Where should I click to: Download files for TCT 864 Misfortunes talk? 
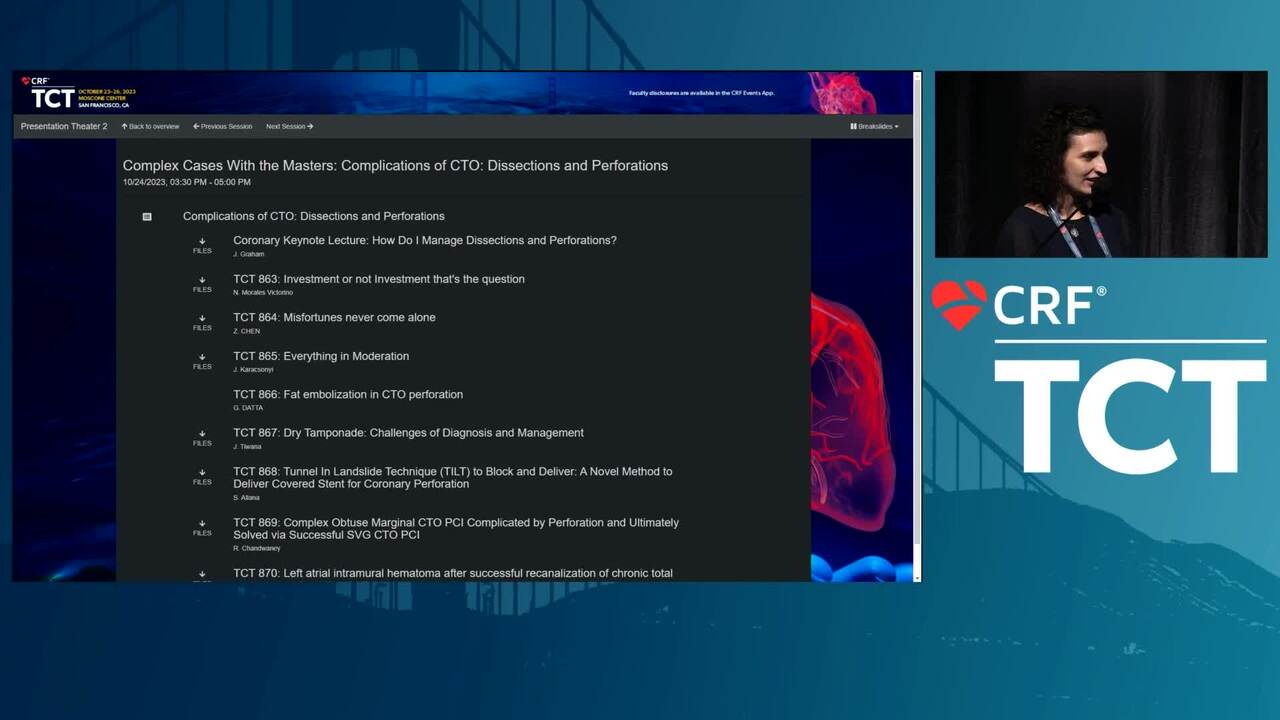pos(202,323)
